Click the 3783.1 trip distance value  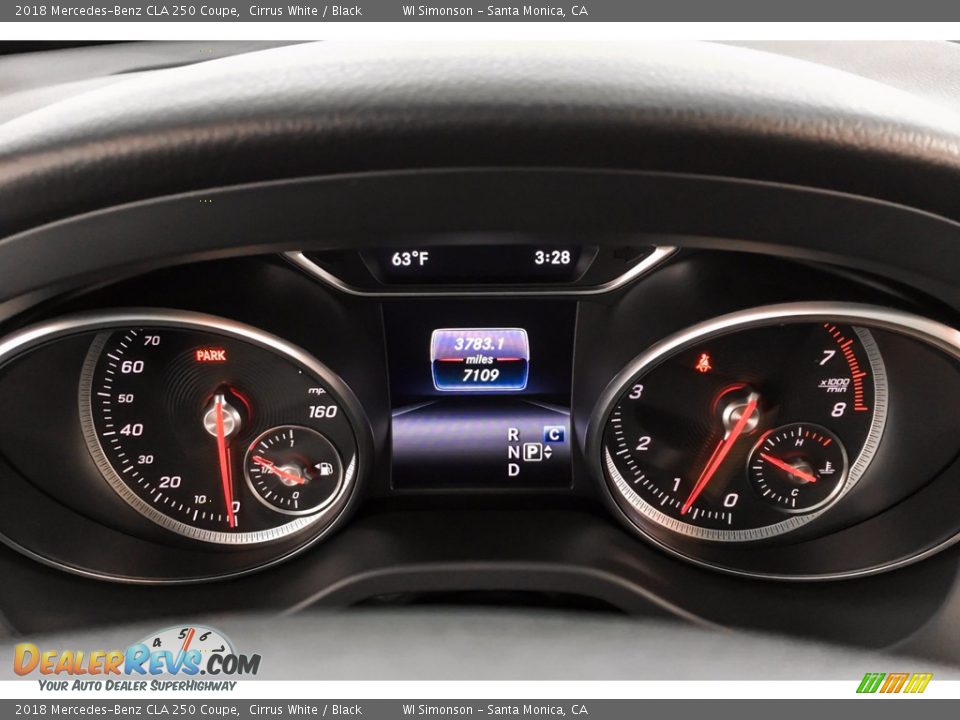(x=479, y=343)
